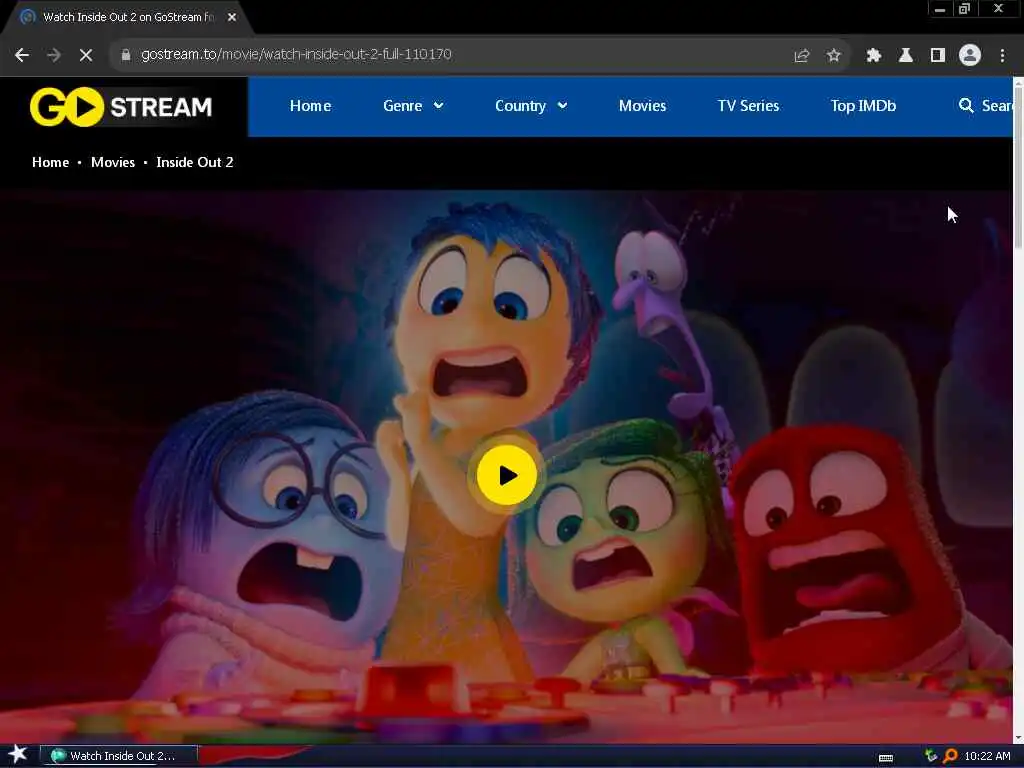The image size is (1024, 768).
Task: Click the browser forward arrow
Action: coord(54,55)
